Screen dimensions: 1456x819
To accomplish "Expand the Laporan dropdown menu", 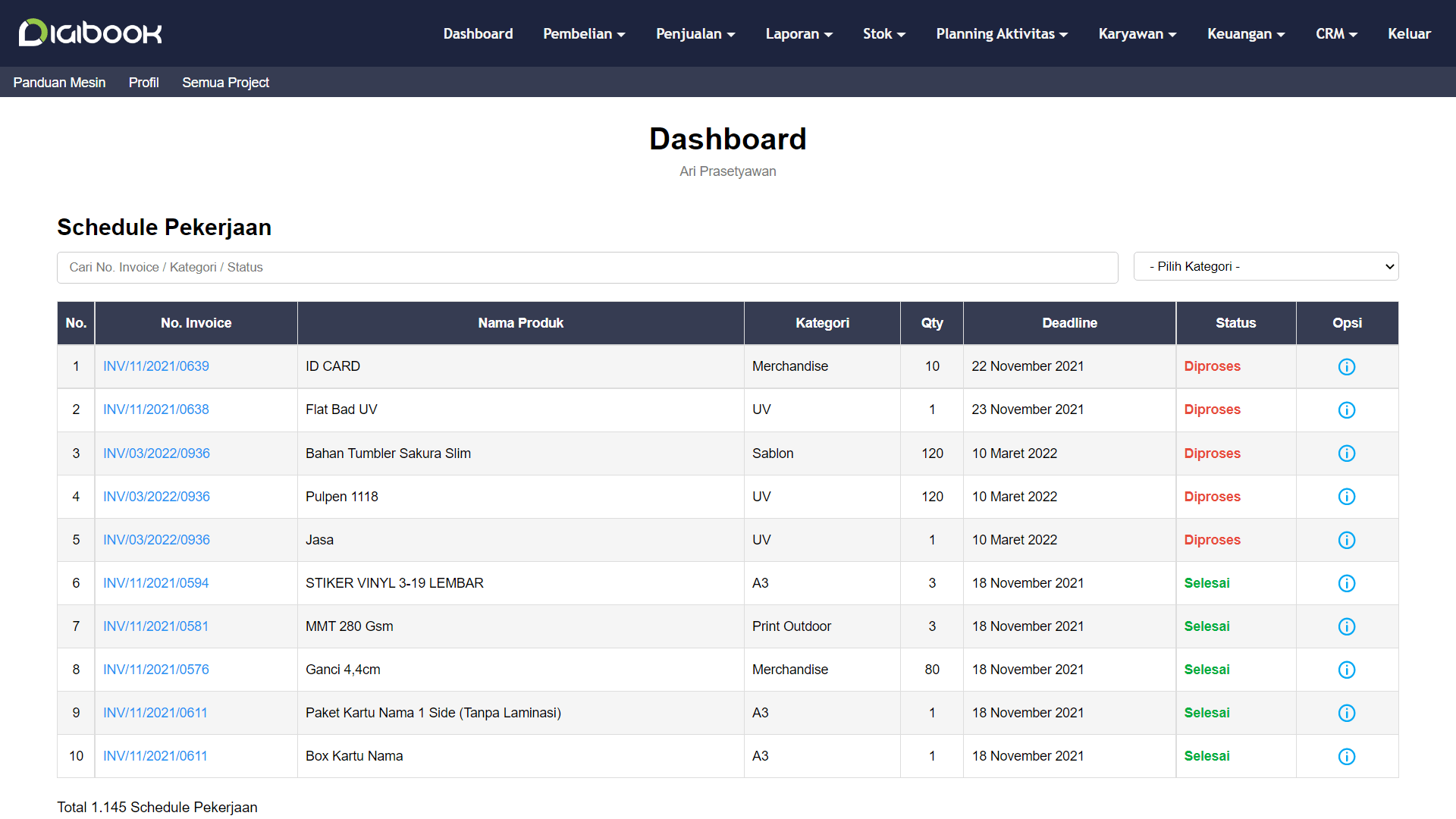I will pos(799,33).
